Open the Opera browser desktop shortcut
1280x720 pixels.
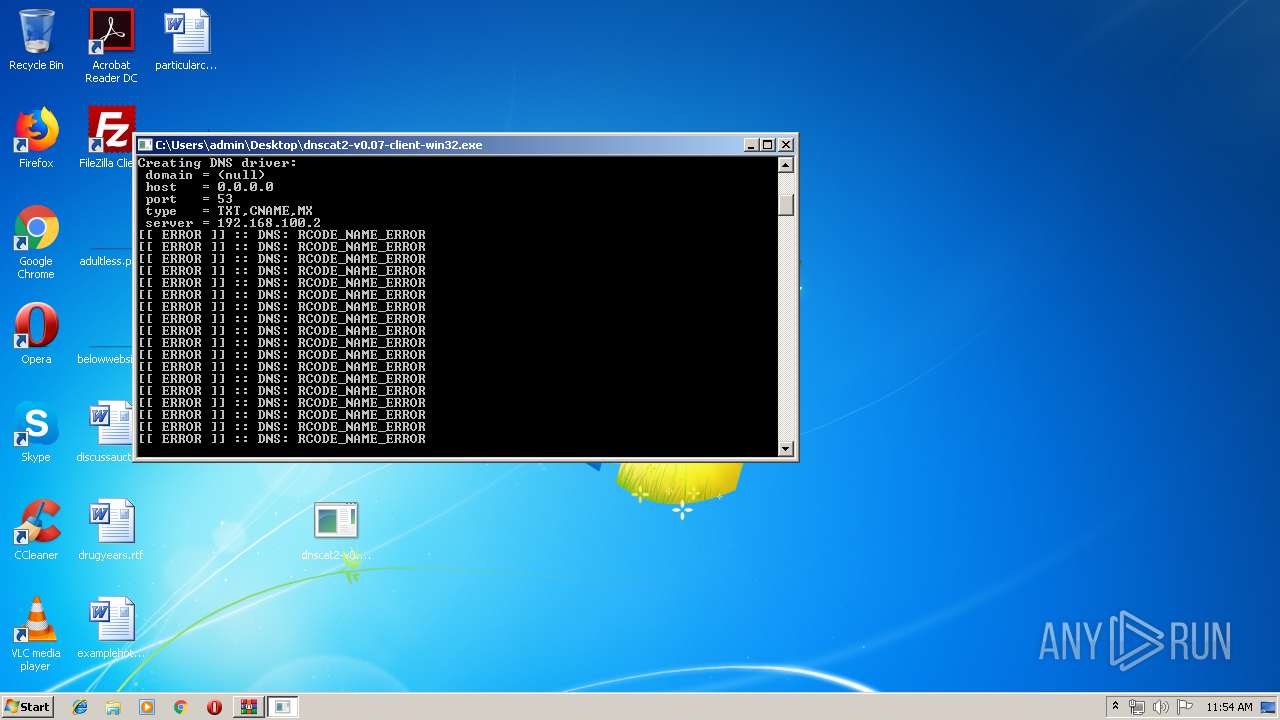tap(36, 334)
